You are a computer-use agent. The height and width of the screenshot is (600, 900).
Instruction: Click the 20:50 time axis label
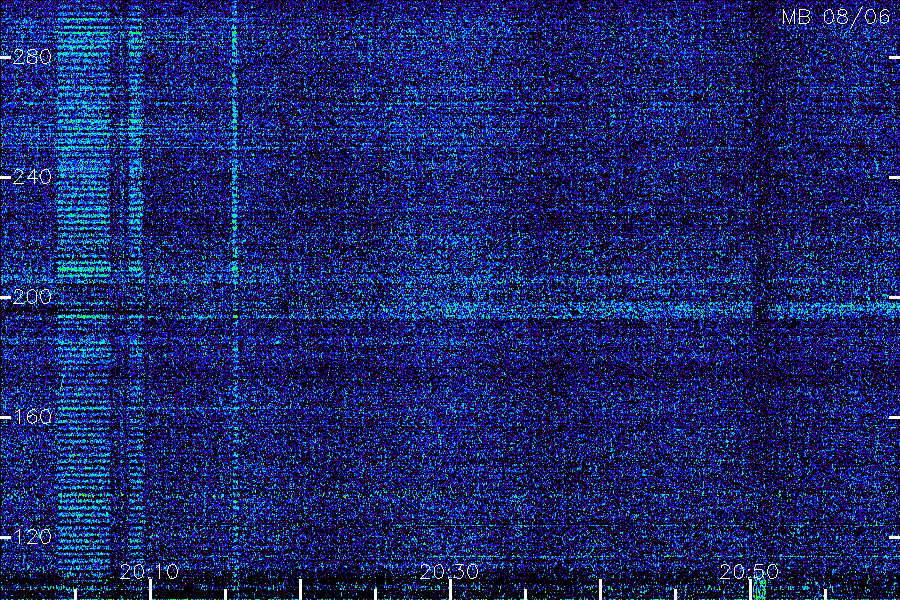[x=749, y=571]
